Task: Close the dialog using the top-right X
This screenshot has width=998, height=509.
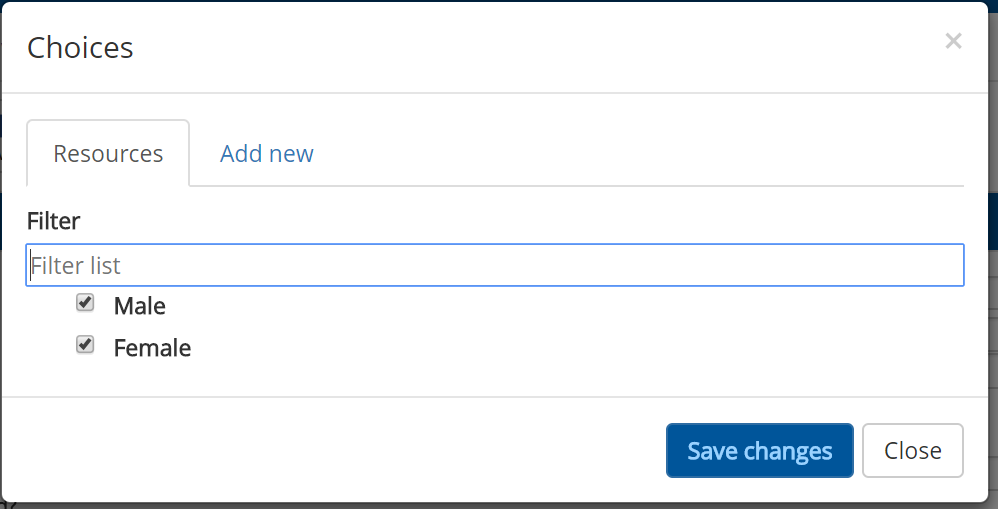Action: click(953, 41)
